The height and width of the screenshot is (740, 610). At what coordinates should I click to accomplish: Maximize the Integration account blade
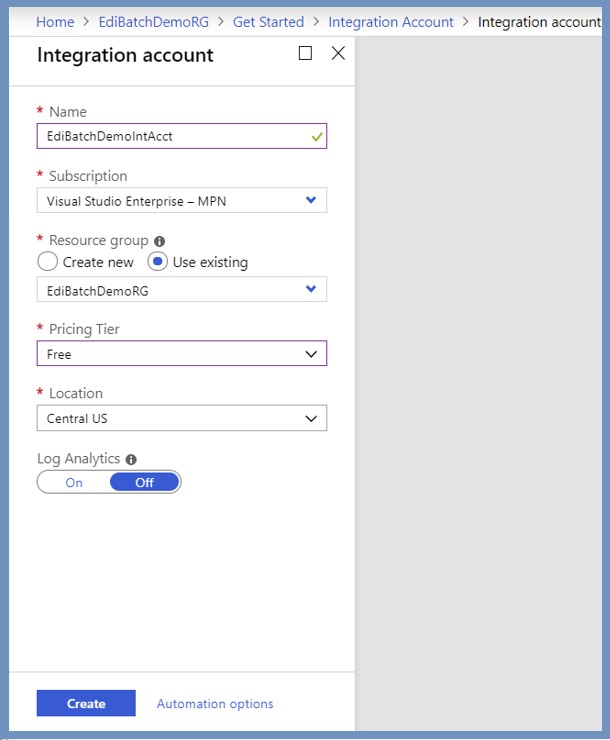pyautogui.click(x=305, y=53)
